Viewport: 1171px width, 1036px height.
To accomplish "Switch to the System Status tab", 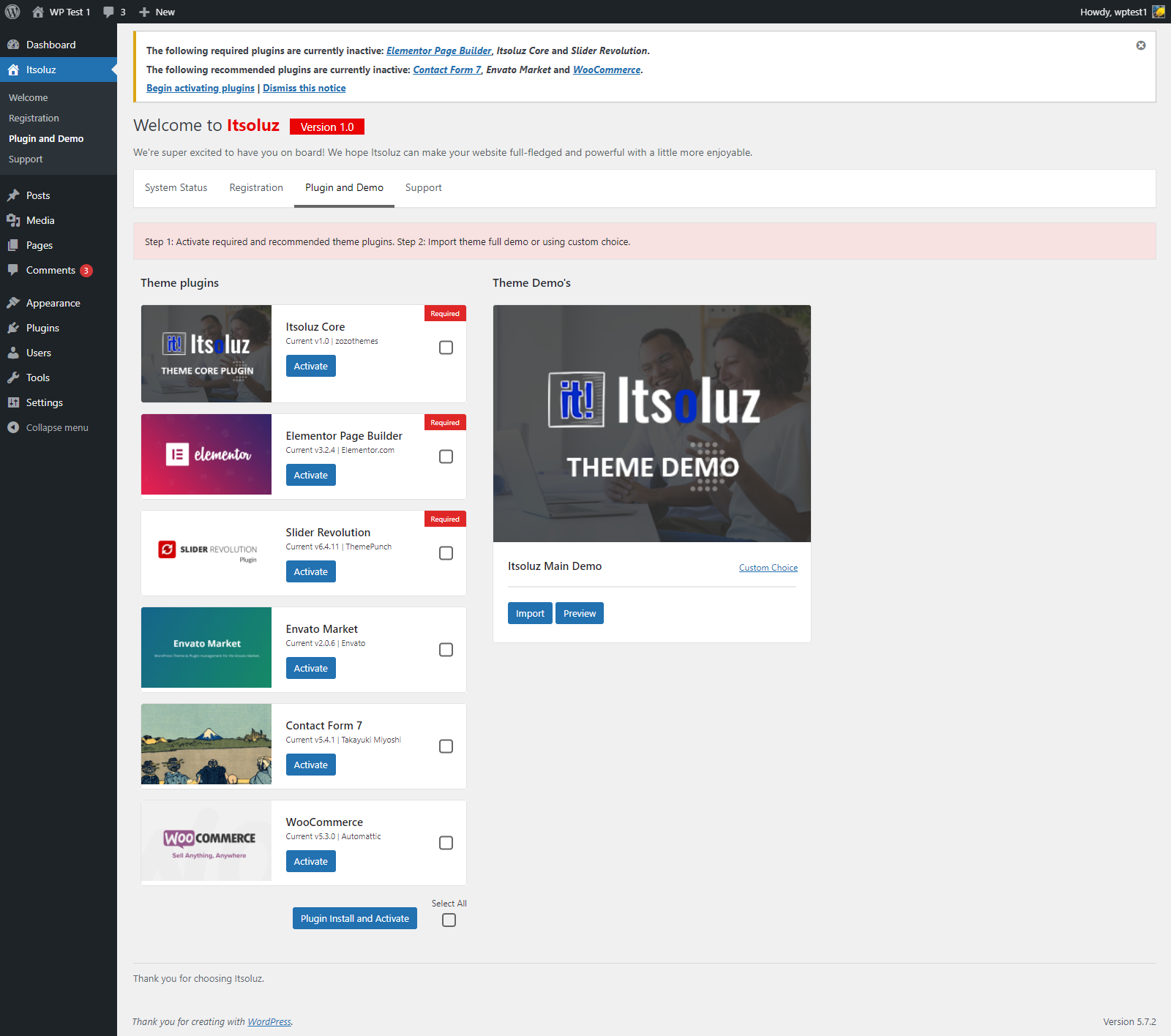I will click(176, 188).
